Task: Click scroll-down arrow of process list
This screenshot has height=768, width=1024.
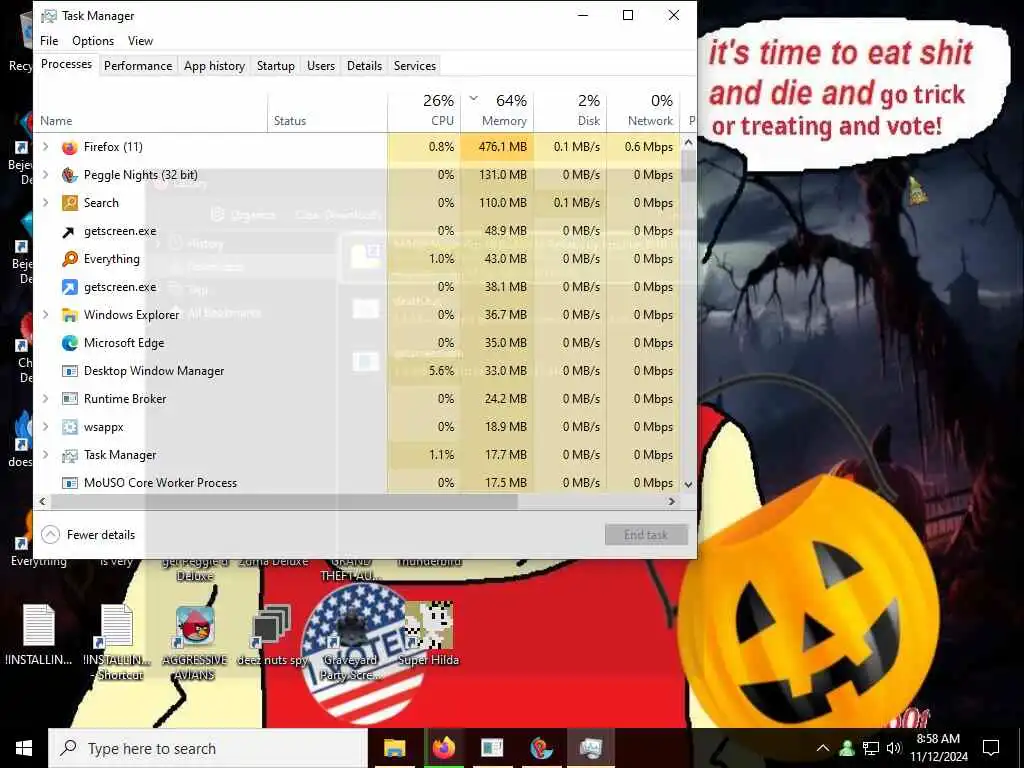Action: click(x=688, y=485)
